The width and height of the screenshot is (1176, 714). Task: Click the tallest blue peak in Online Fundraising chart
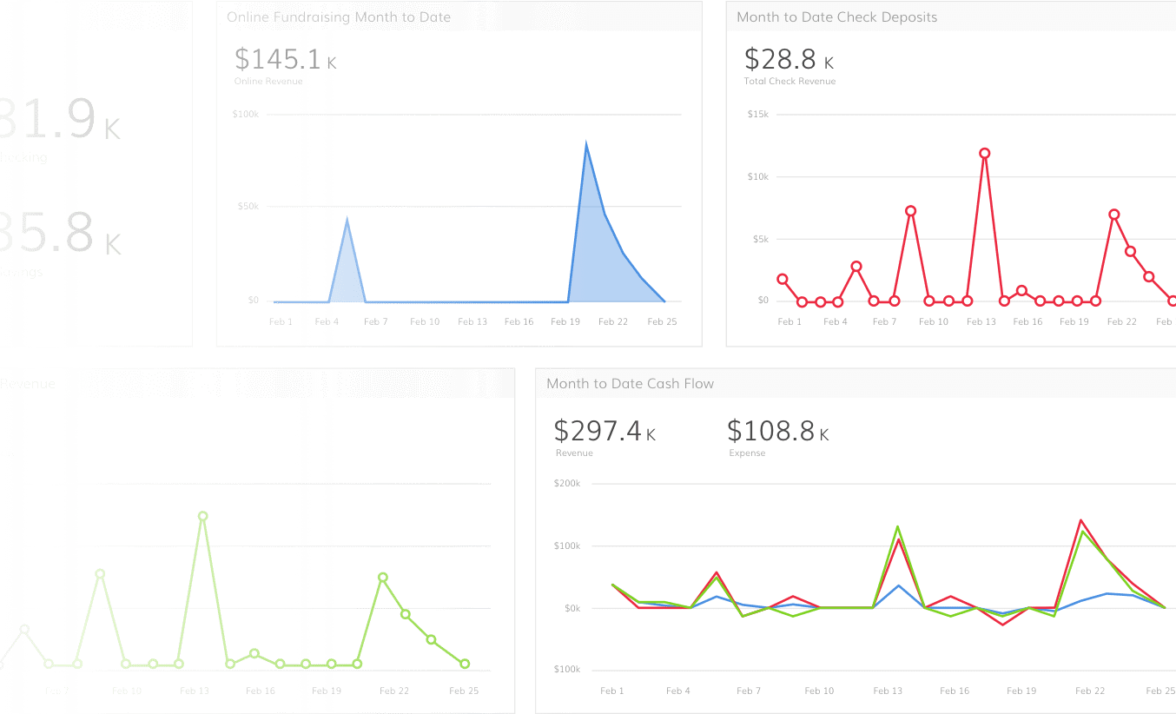[x=586, y=144]
